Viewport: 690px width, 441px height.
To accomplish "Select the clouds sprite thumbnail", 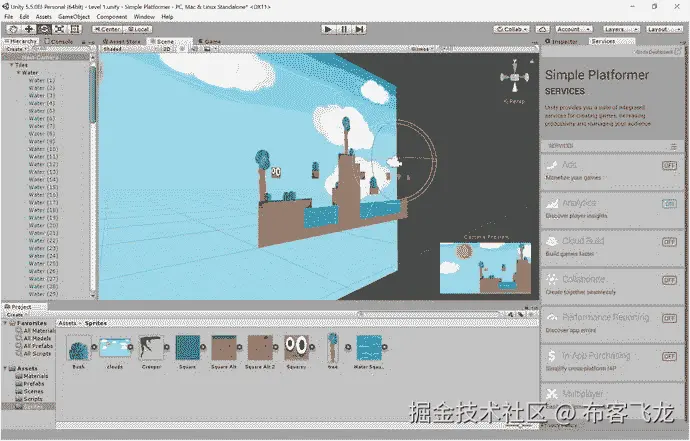I will (115, 348).
